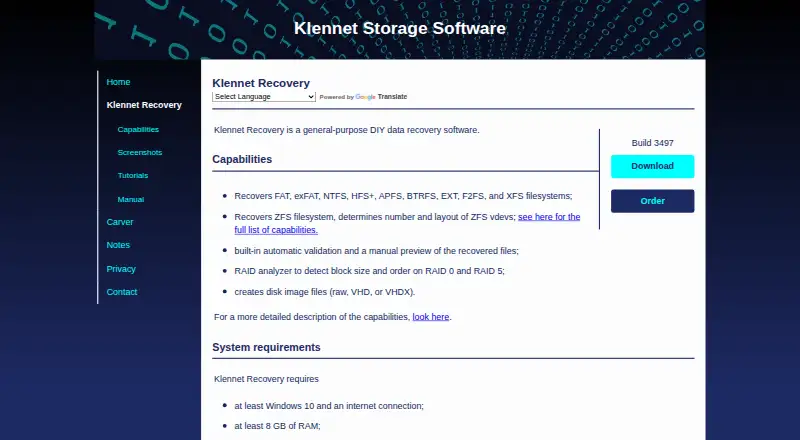Click the 'general-purpose DIY data recovery' sentence

click(347, 130)
